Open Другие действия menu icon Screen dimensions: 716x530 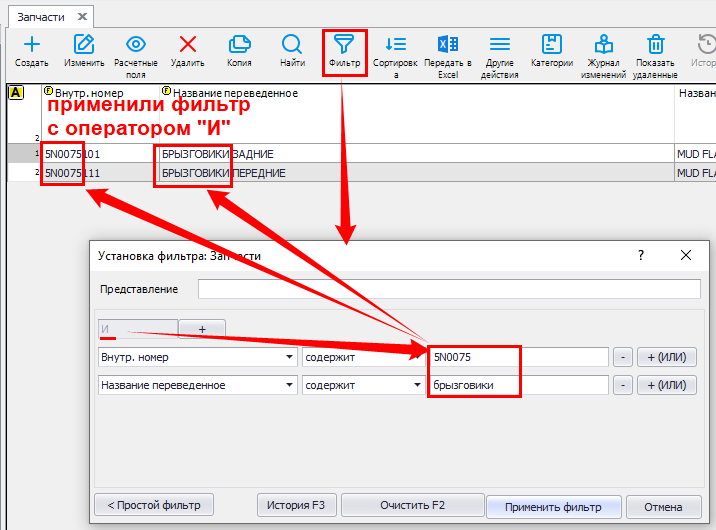tap(499, 44)
